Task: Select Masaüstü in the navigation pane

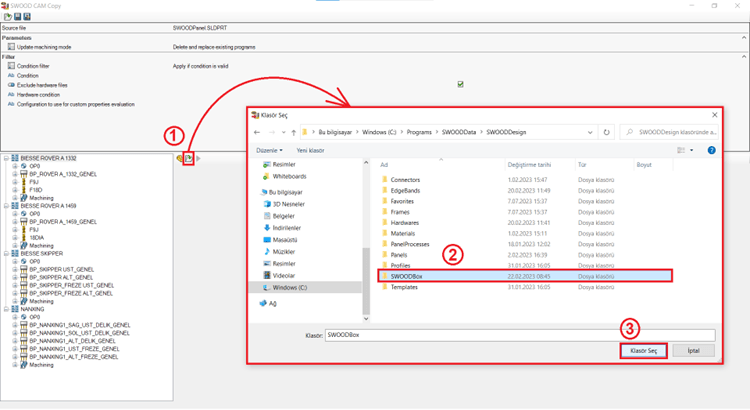Action: [285, 240]
